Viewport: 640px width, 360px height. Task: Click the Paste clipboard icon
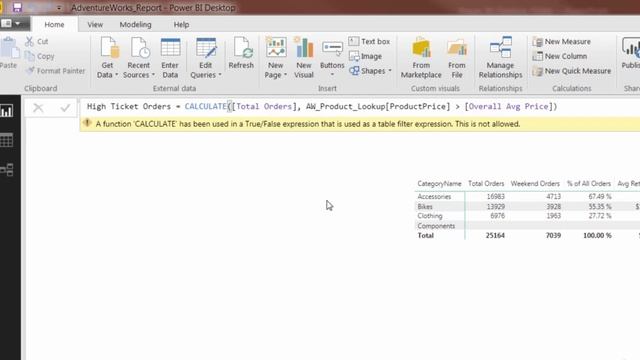(9, 49)
